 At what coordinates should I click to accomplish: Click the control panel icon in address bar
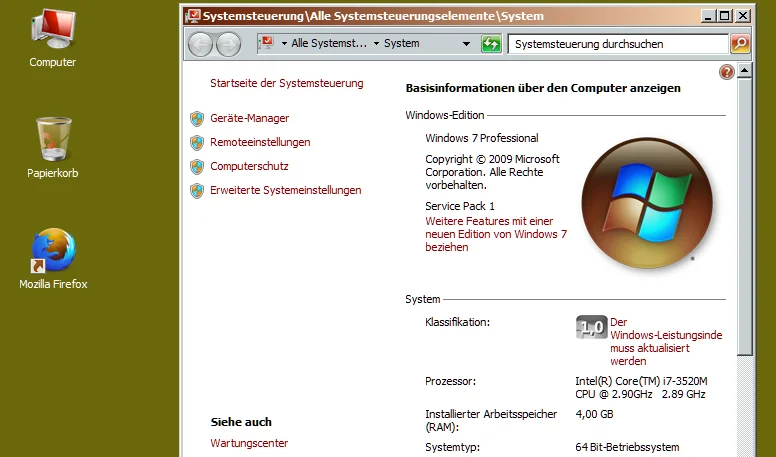267,43
